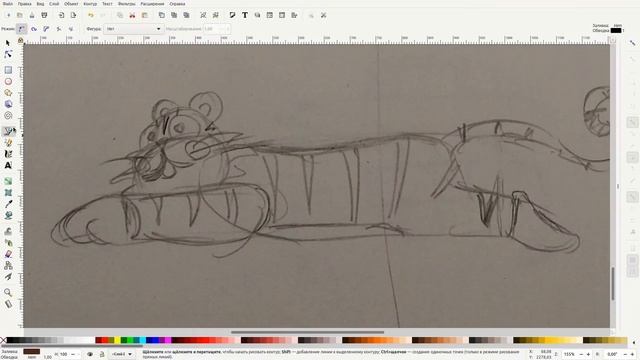
Task: Click the Save document icon
Action: click(x=32, y=15)
